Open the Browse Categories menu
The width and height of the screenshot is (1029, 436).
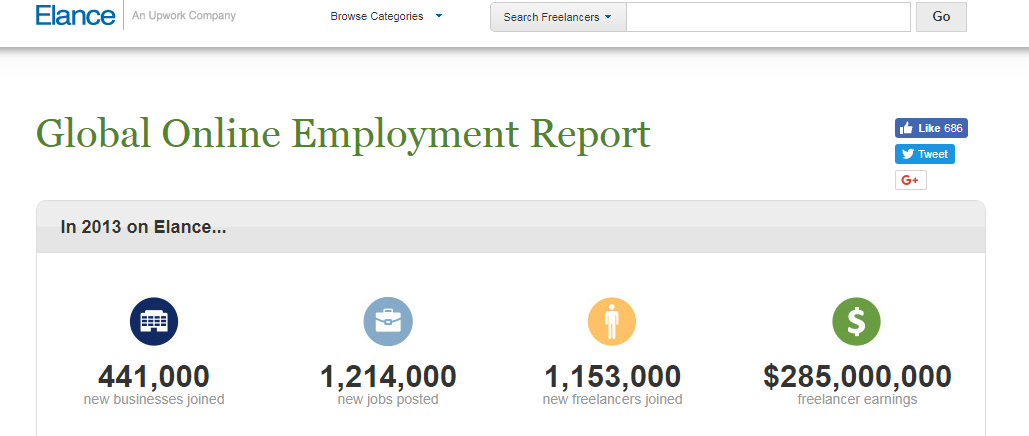386,16
